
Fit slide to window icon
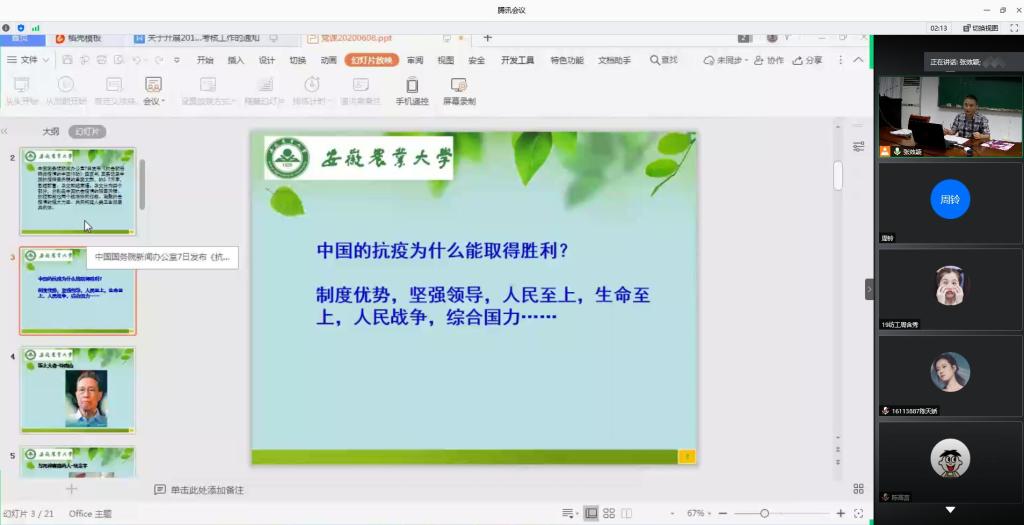click(859, 513)
